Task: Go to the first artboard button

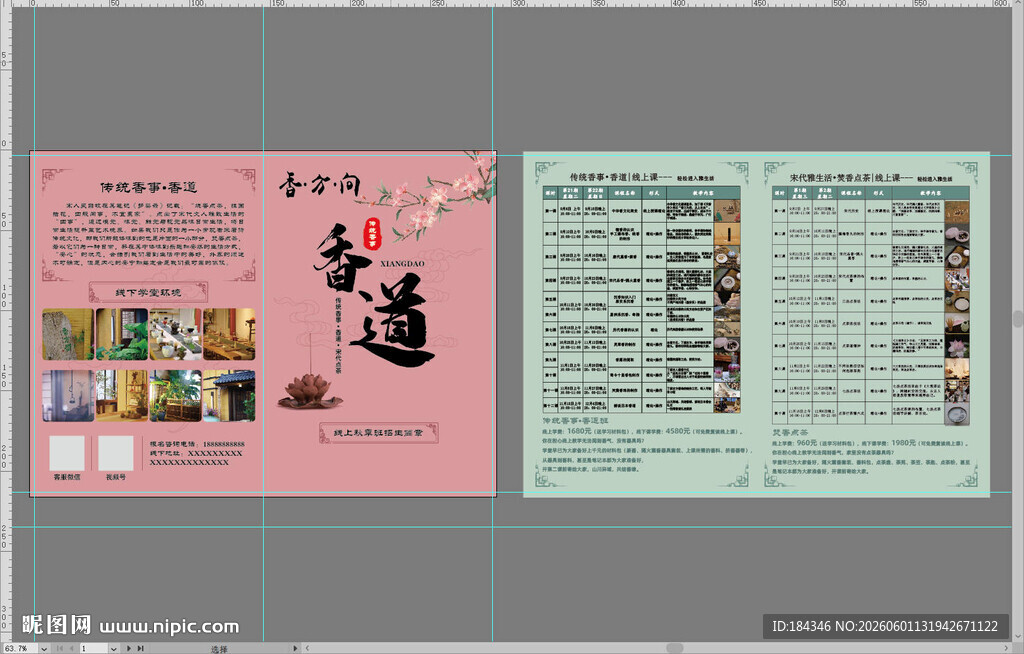Action: (59, 649)
